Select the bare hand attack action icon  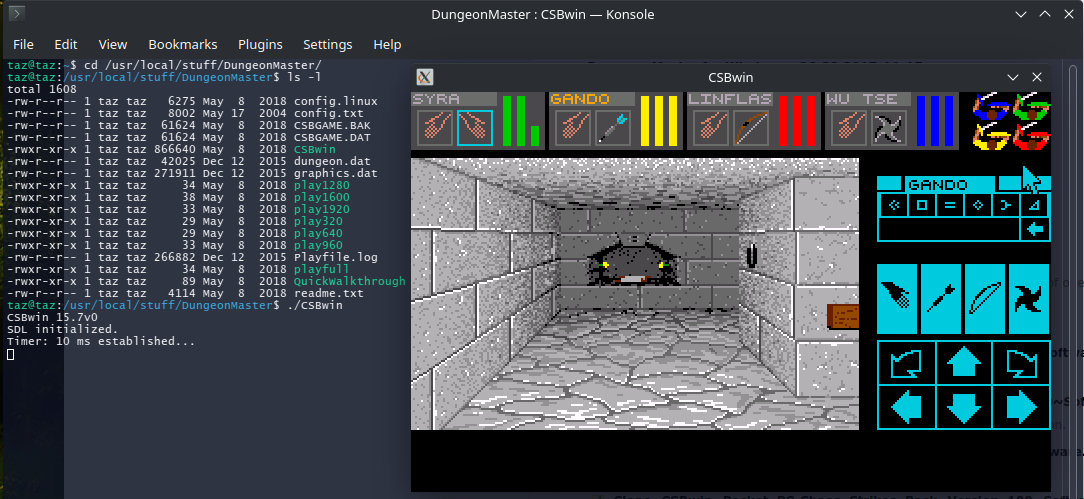tap(897, 299)
